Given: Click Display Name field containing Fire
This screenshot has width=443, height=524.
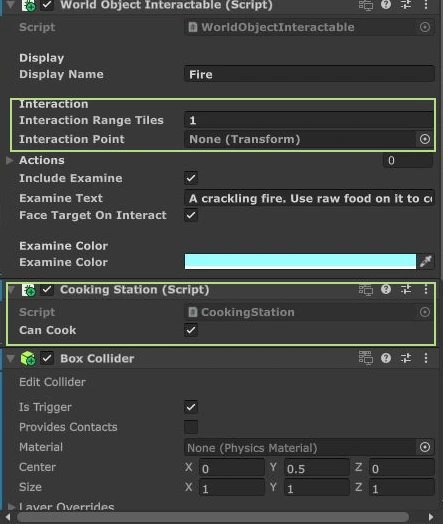Looking at the screenshot, I should pyautogui.click(x=309, y=74).
